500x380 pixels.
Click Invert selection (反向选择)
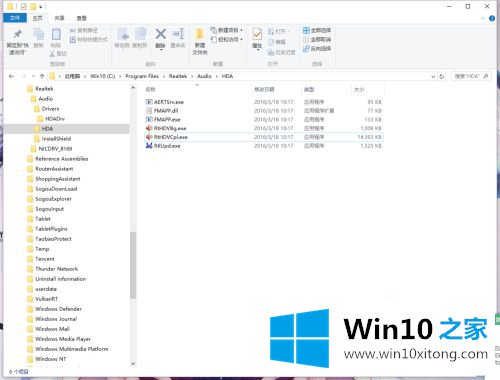pyautogui.click(x=317, y=48)
